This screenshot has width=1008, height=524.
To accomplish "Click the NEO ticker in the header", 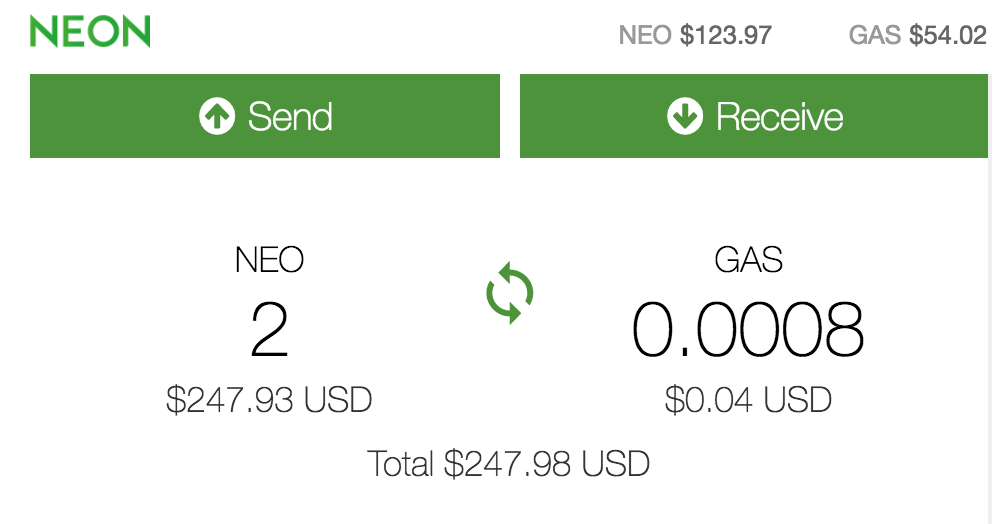I will 645,36.
